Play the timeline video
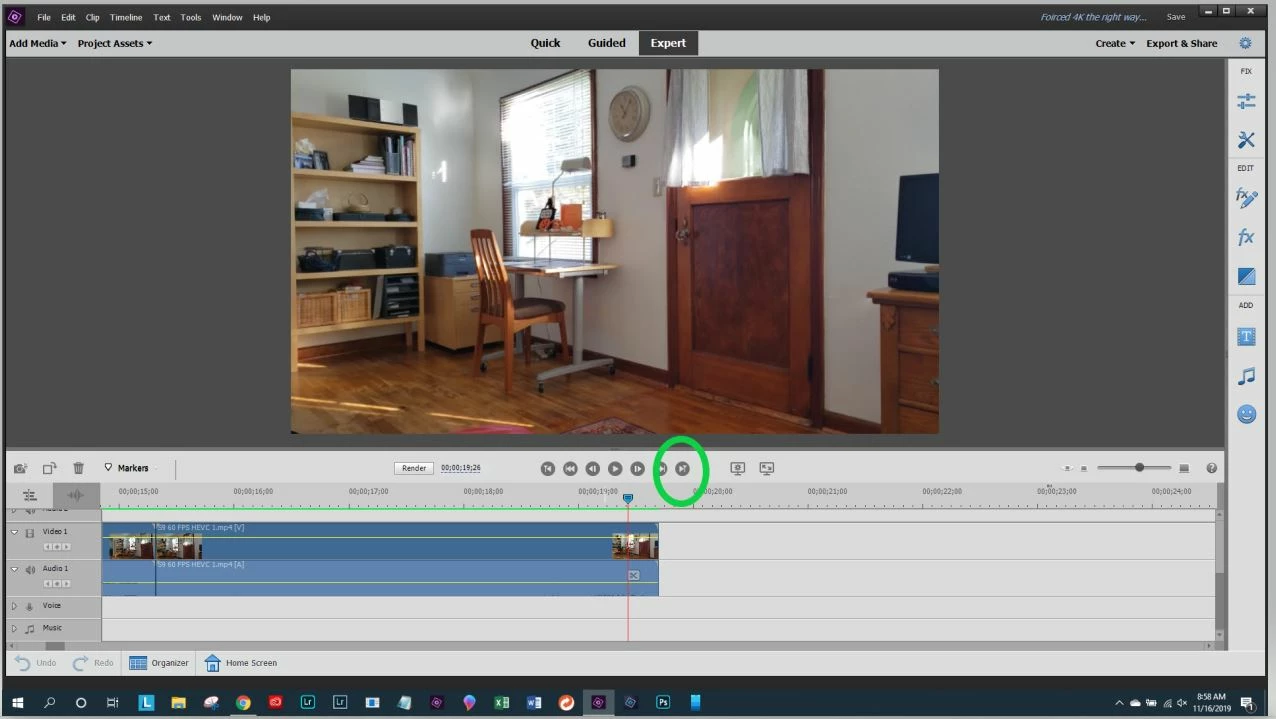Screen dimensions: 1276x719 tap(615, 468)
